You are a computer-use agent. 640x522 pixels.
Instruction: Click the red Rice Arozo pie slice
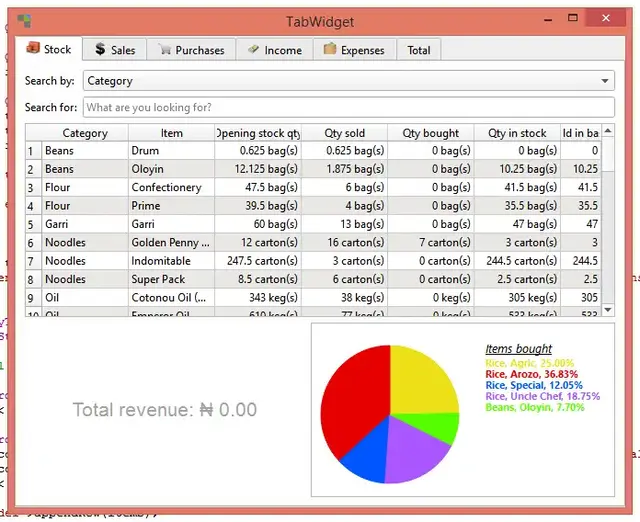350,395
